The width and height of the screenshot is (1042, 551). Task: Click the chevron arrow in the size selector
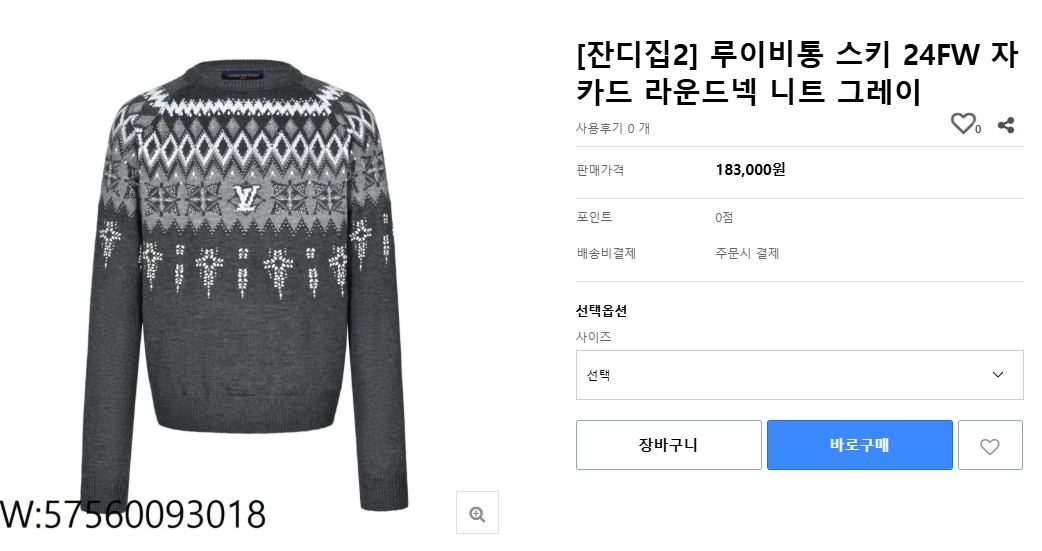(x=997, y=375)
